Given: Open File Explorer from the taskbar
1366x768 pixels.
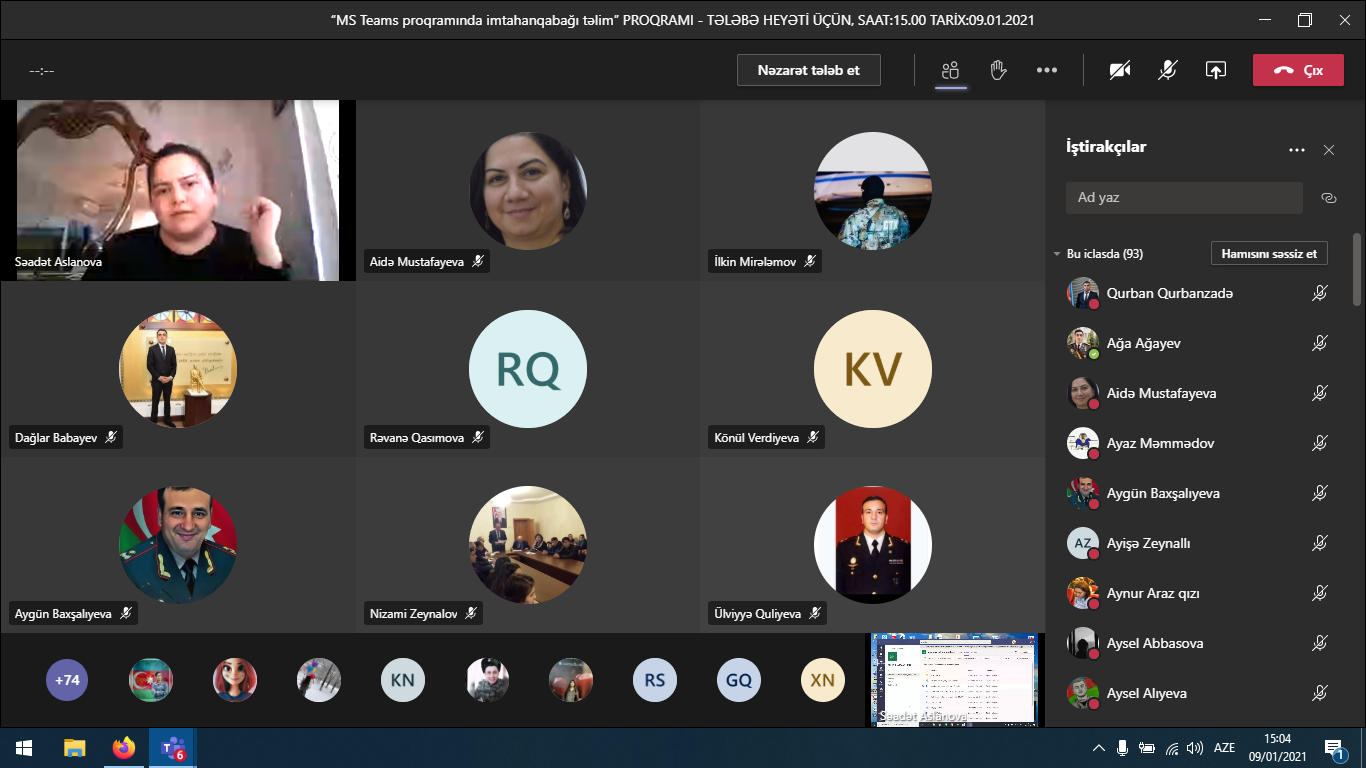Looking at the screenshot, I should click(x=75, y=748).
